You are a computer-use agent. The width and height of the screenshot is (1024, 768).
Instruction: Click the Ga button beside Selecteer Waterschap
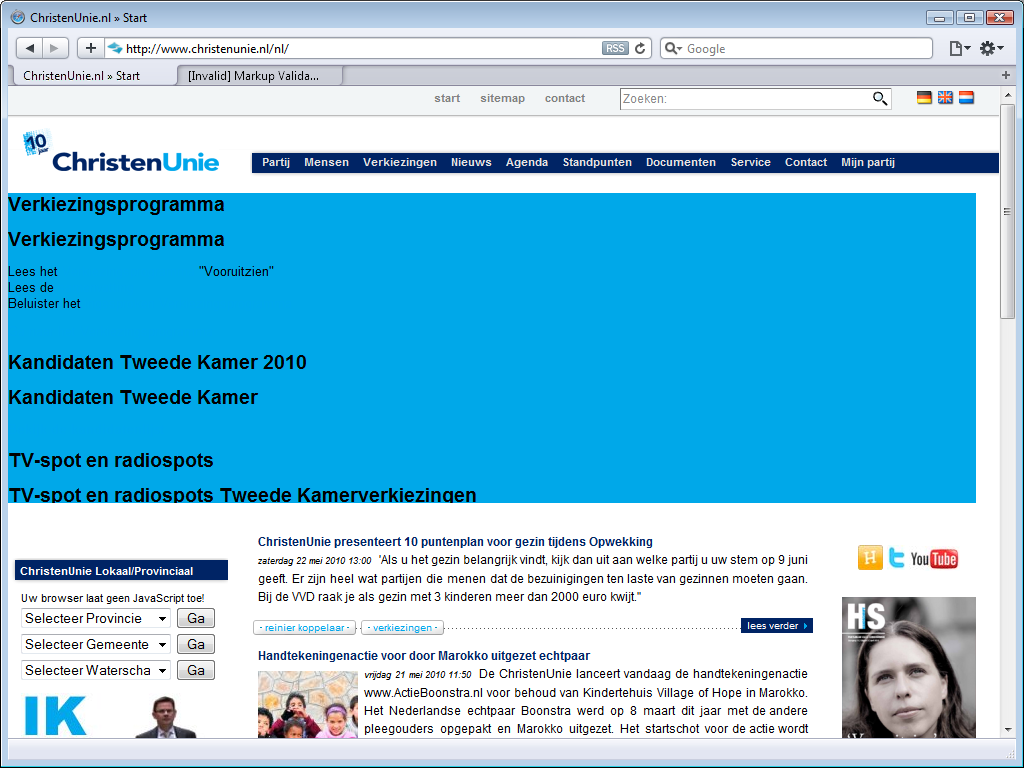(196, 671)
